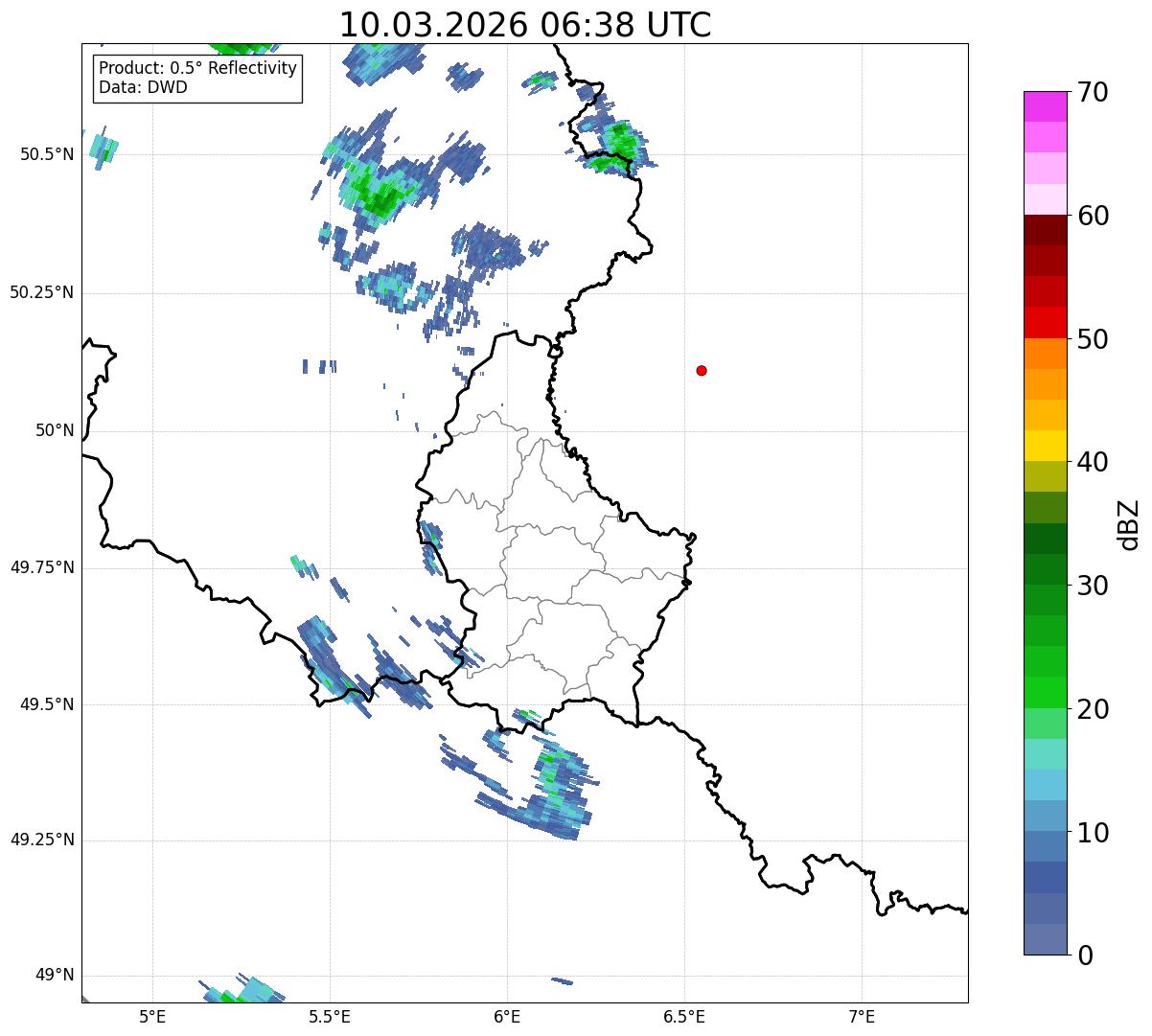The width and height of the screenshot is (1152, 1036).
Task: Click the 50.5°N latitude label
Action: [x=47, y=154]
